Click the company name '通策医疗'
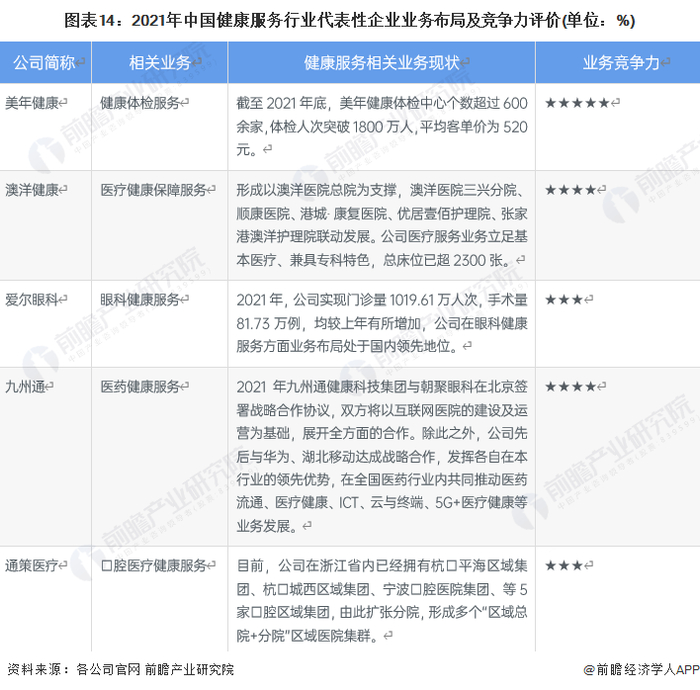 pos(32,565)
